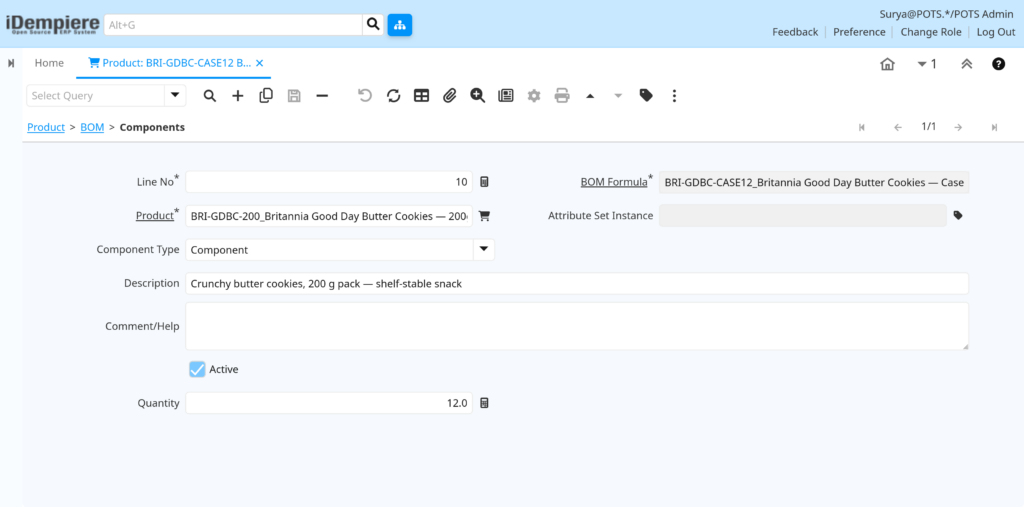Open calculator beside Quantity field

[484, 403]
